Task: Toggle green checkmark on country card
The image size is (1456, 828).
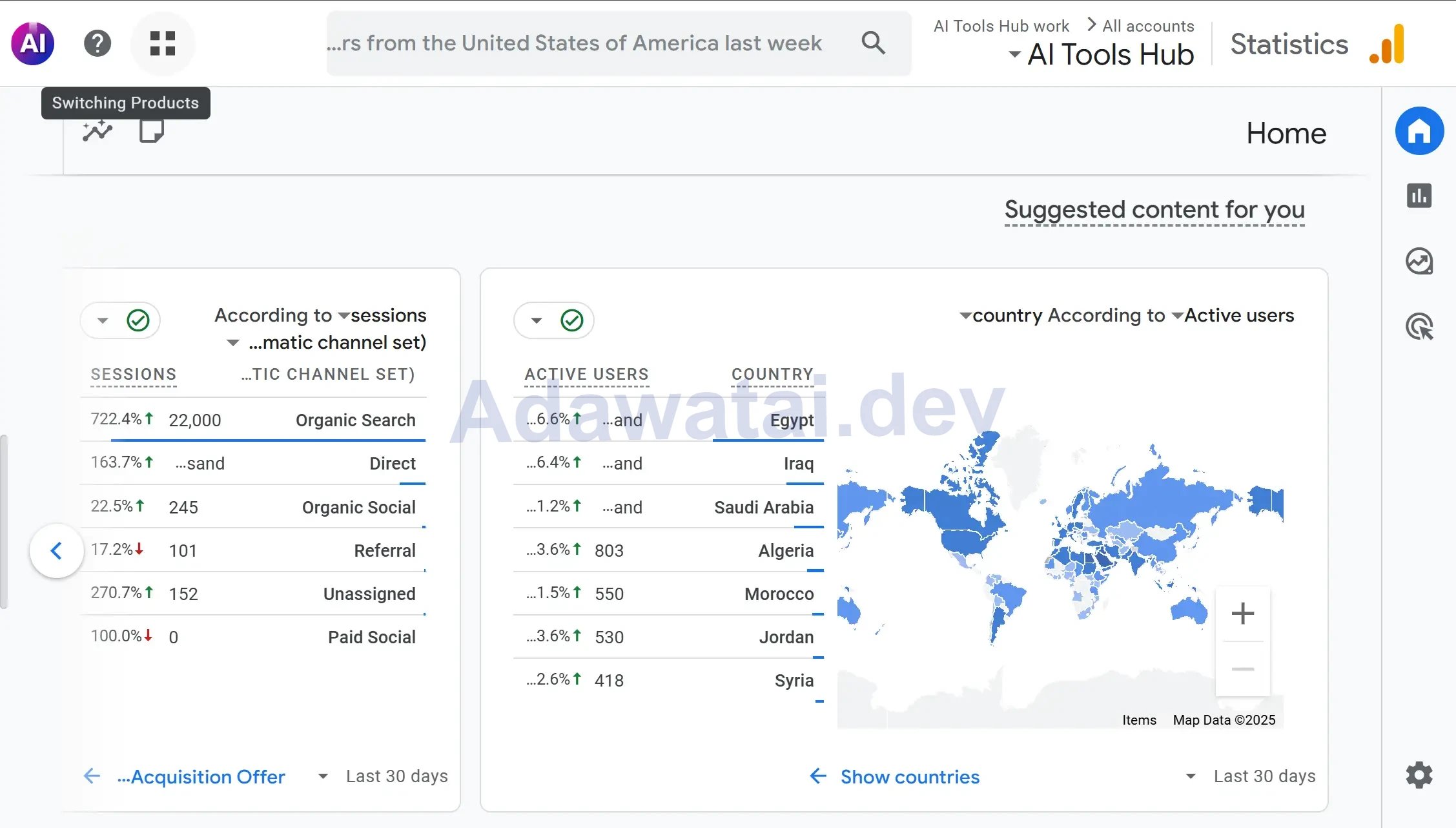Action: point(571,320)
